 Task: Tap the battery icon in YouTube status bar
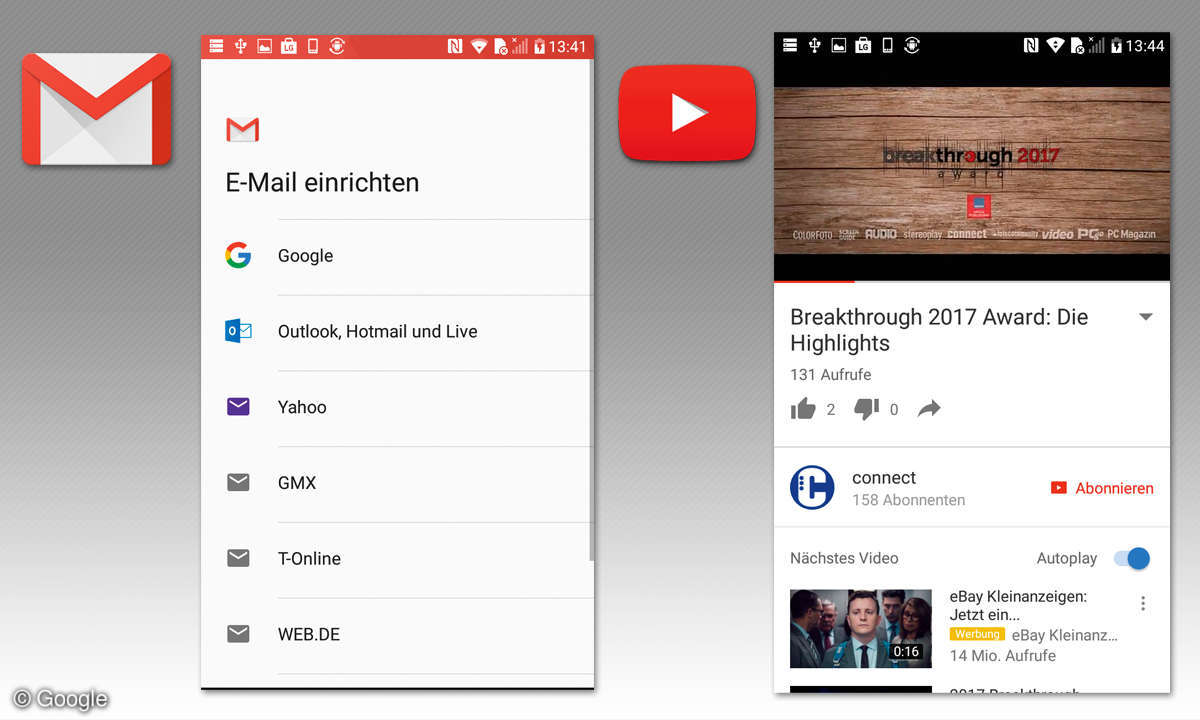[1116, 46]
